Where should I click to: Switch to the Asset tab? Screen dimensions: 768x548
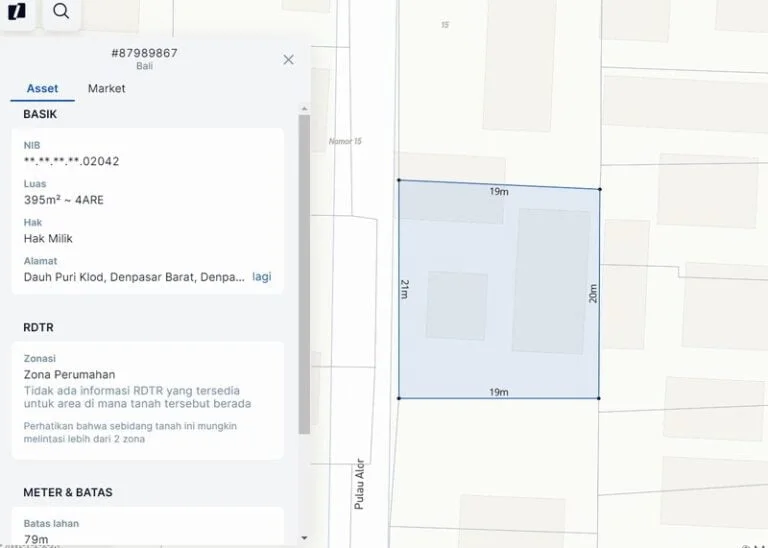click(x=42, y=89)
